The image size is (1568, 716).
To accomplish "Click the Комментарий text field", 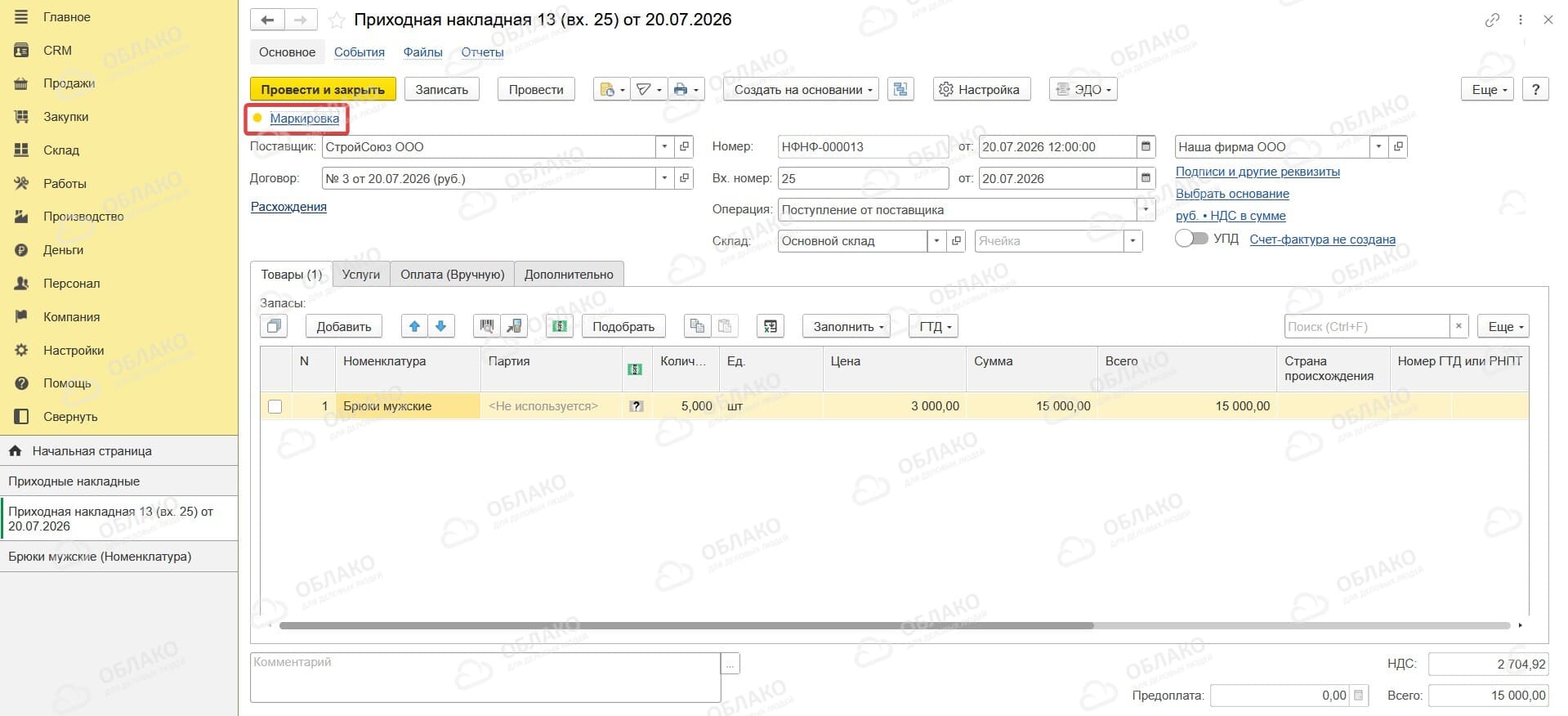I will coord(485,677).
